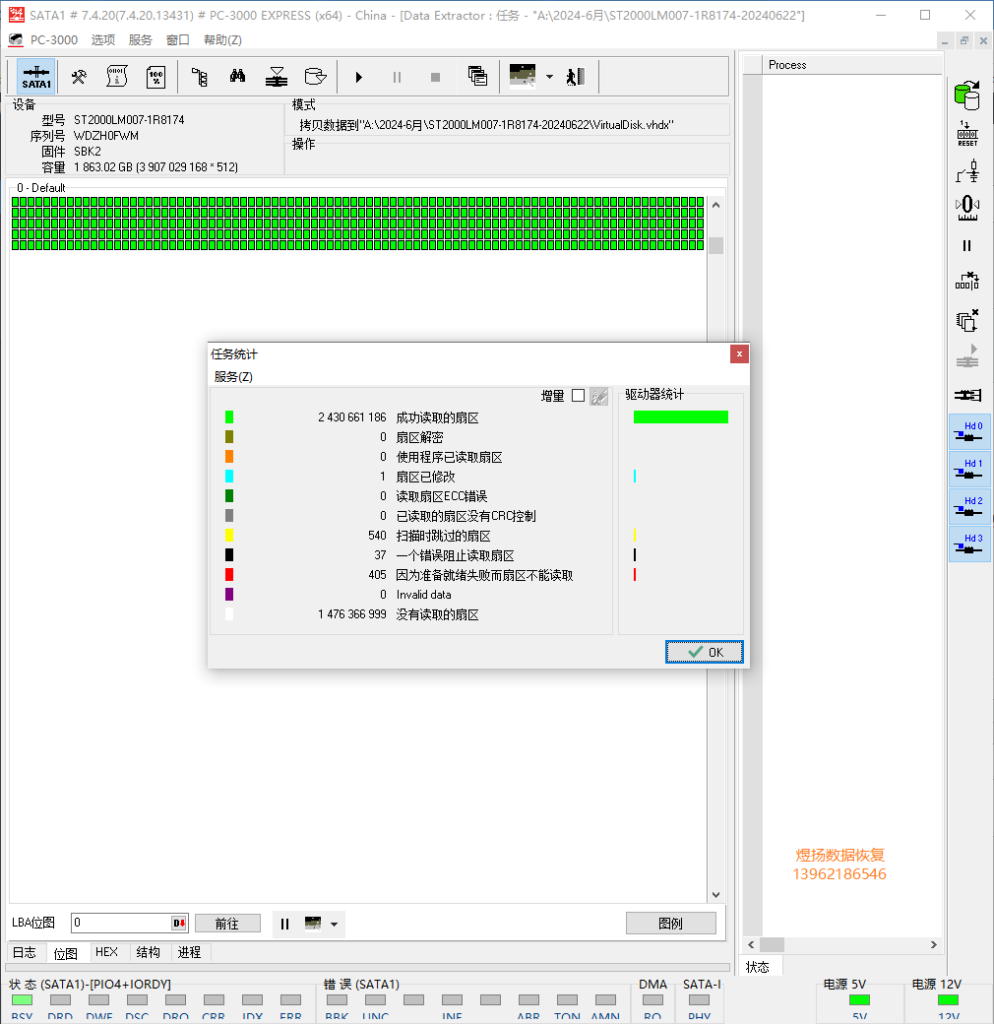Screen dimensions: 994x1024
Task: Enable the 增量 checkbox in statistics dialog
Action: pyautogui.click(x=578, y=396)
